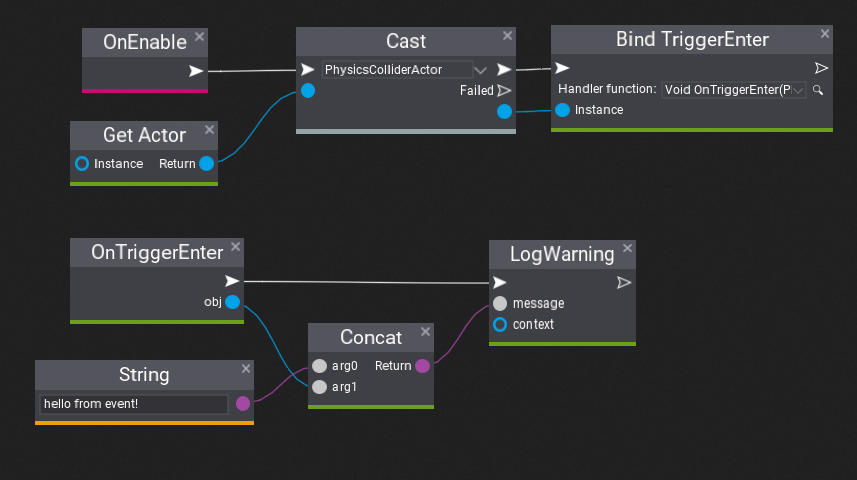Viewport: 857px width, 480px height.
Task: Open the Handler function dropdown
Action: [x=734, y=90]
